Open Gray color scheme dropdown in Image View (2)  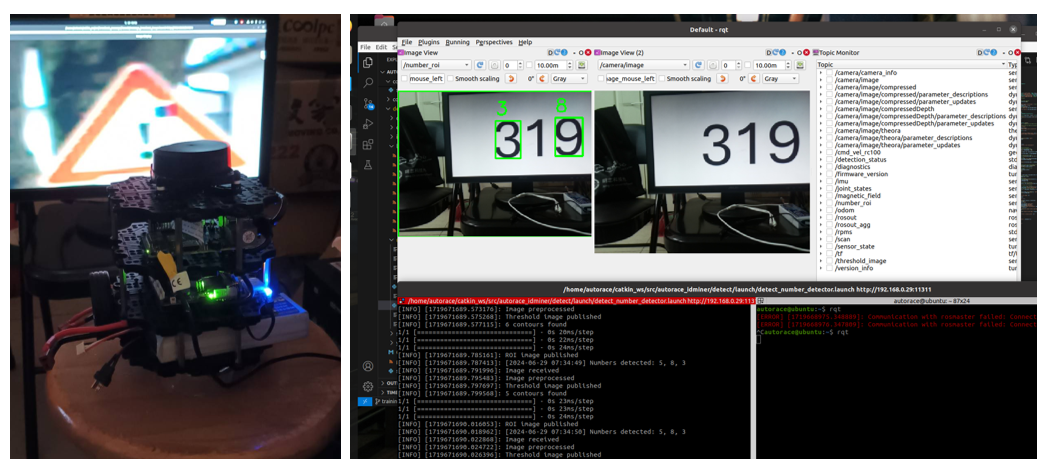780,78
